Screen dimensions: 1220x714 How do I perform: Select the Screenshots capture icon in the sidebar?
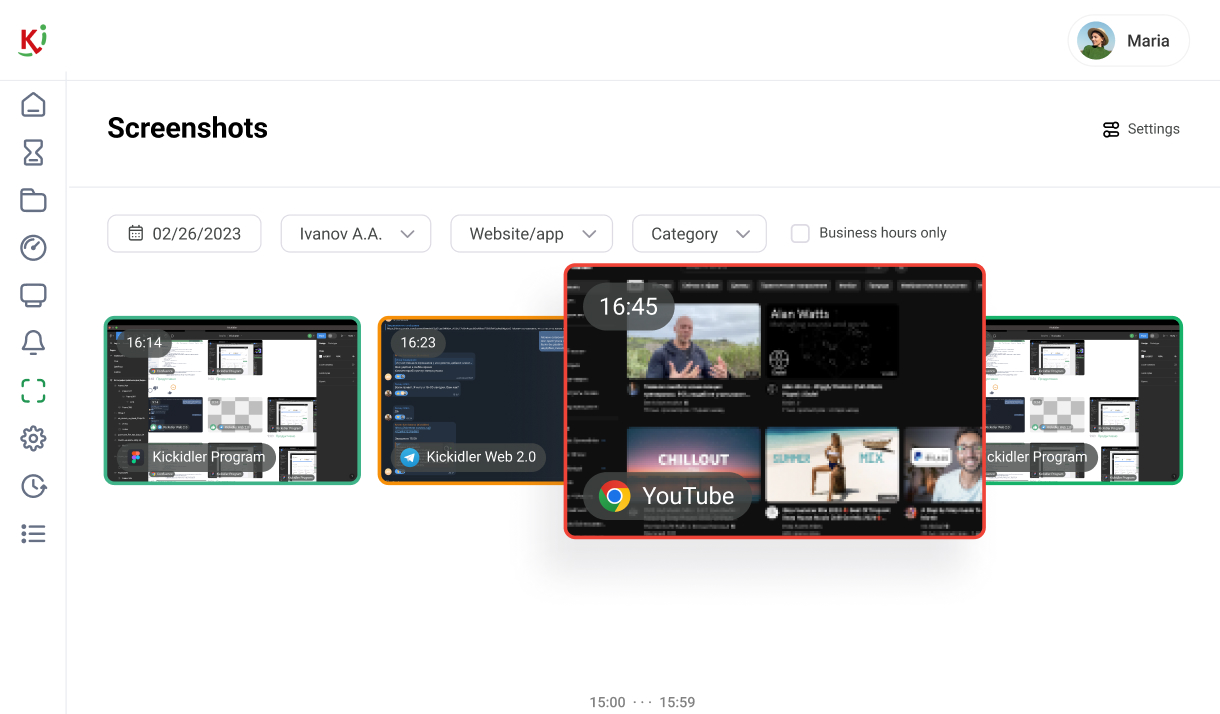click(x=33, y=390)
